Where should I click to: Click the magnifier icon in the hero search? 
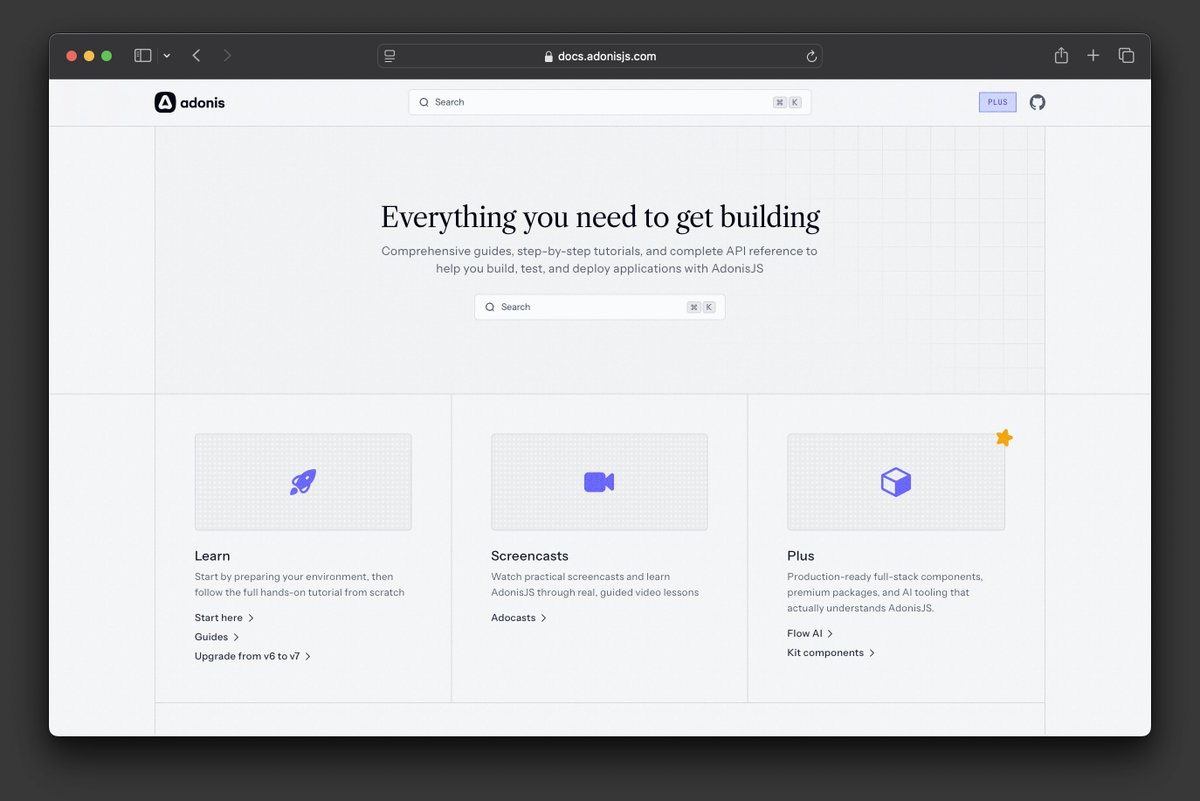point(490,307)
